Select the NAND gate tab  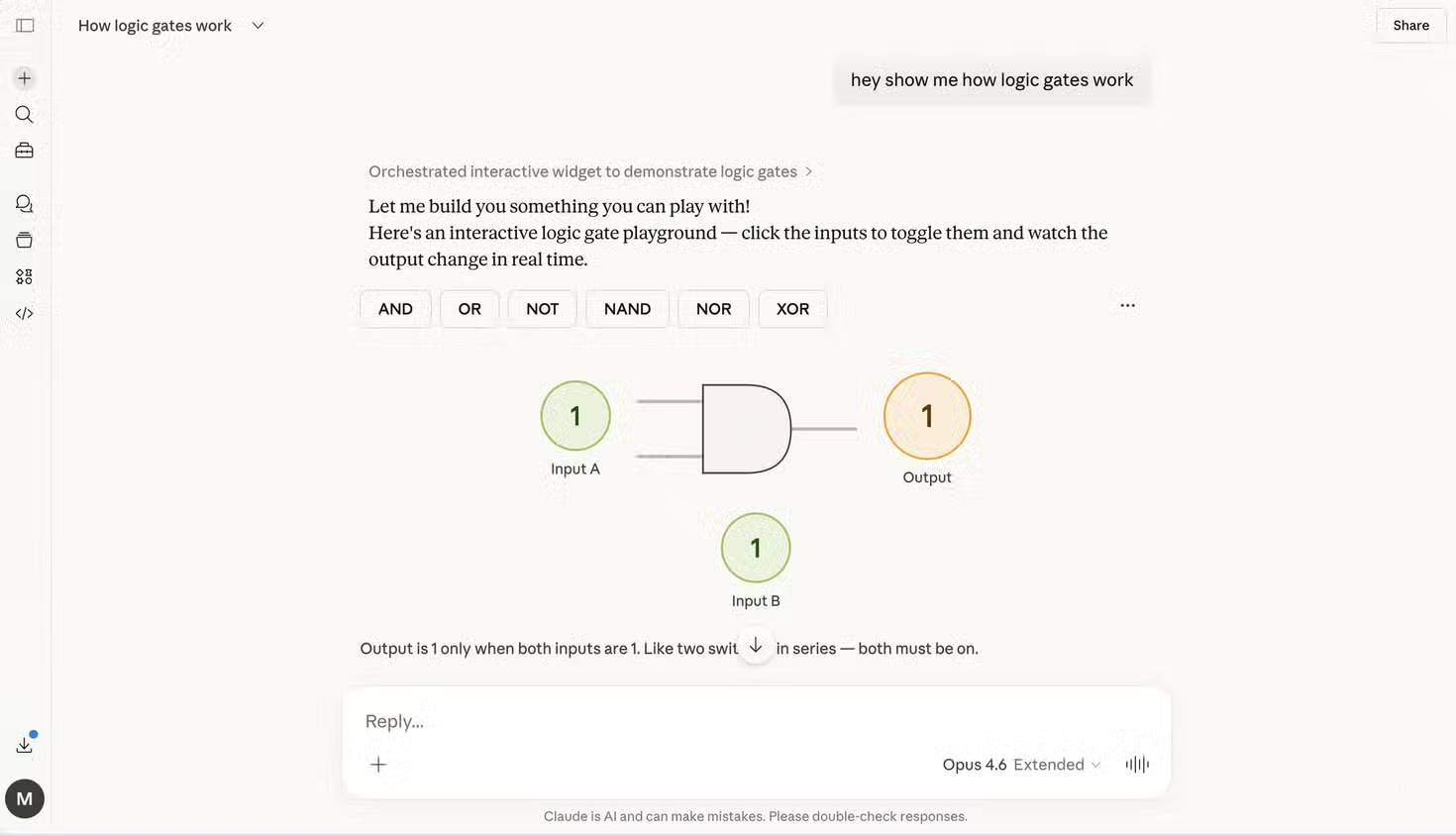pos(627,308)
